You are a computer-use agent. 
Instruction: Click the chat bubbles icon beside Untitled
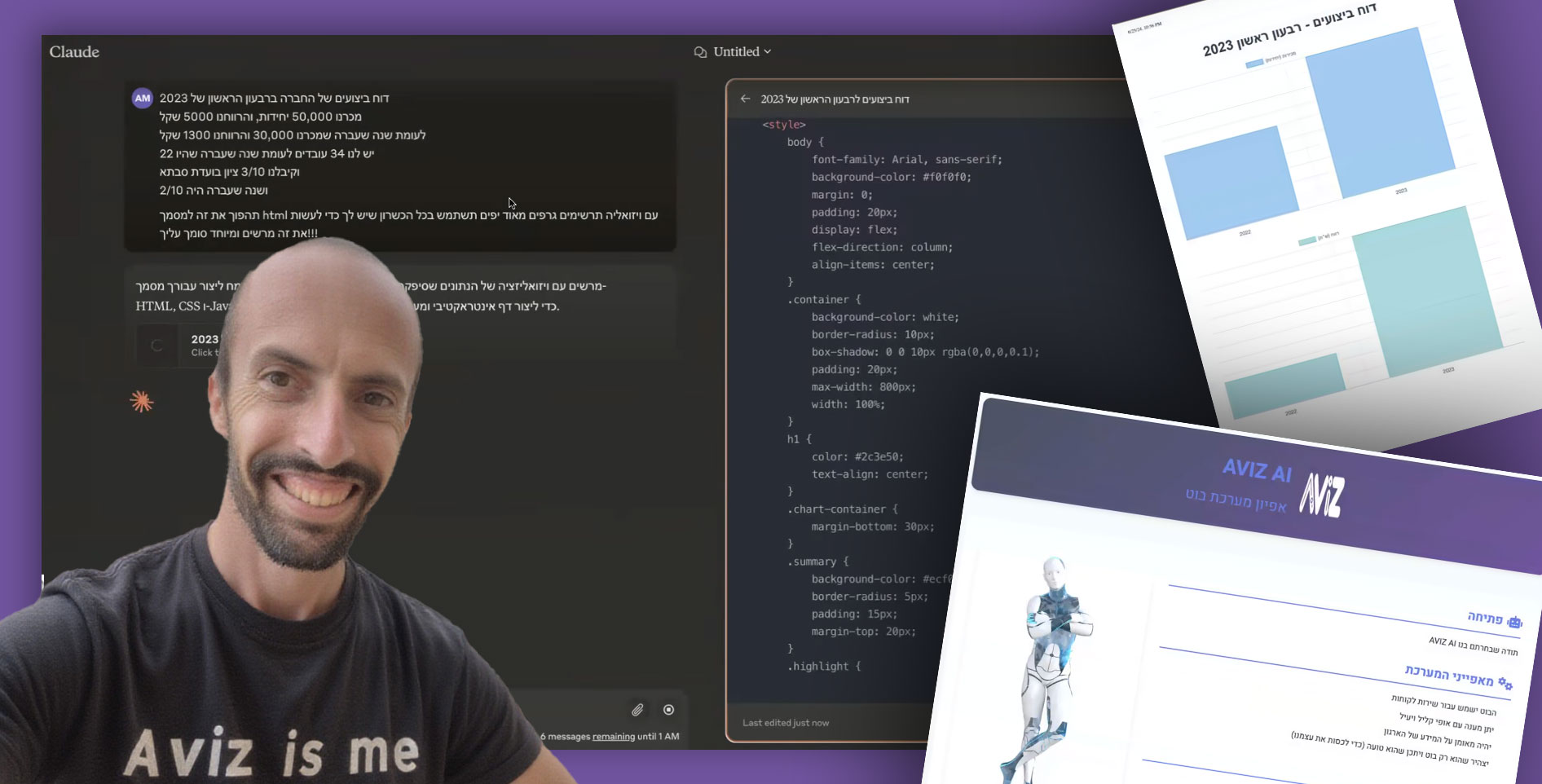click(x=700, y=52)
